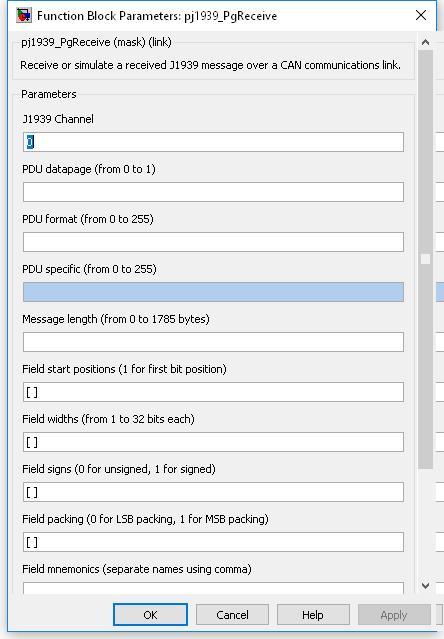Focus the PDU datapage input field
Image resolution: width=444 pixels, height=639 pixels.
(x=213, y=192)
